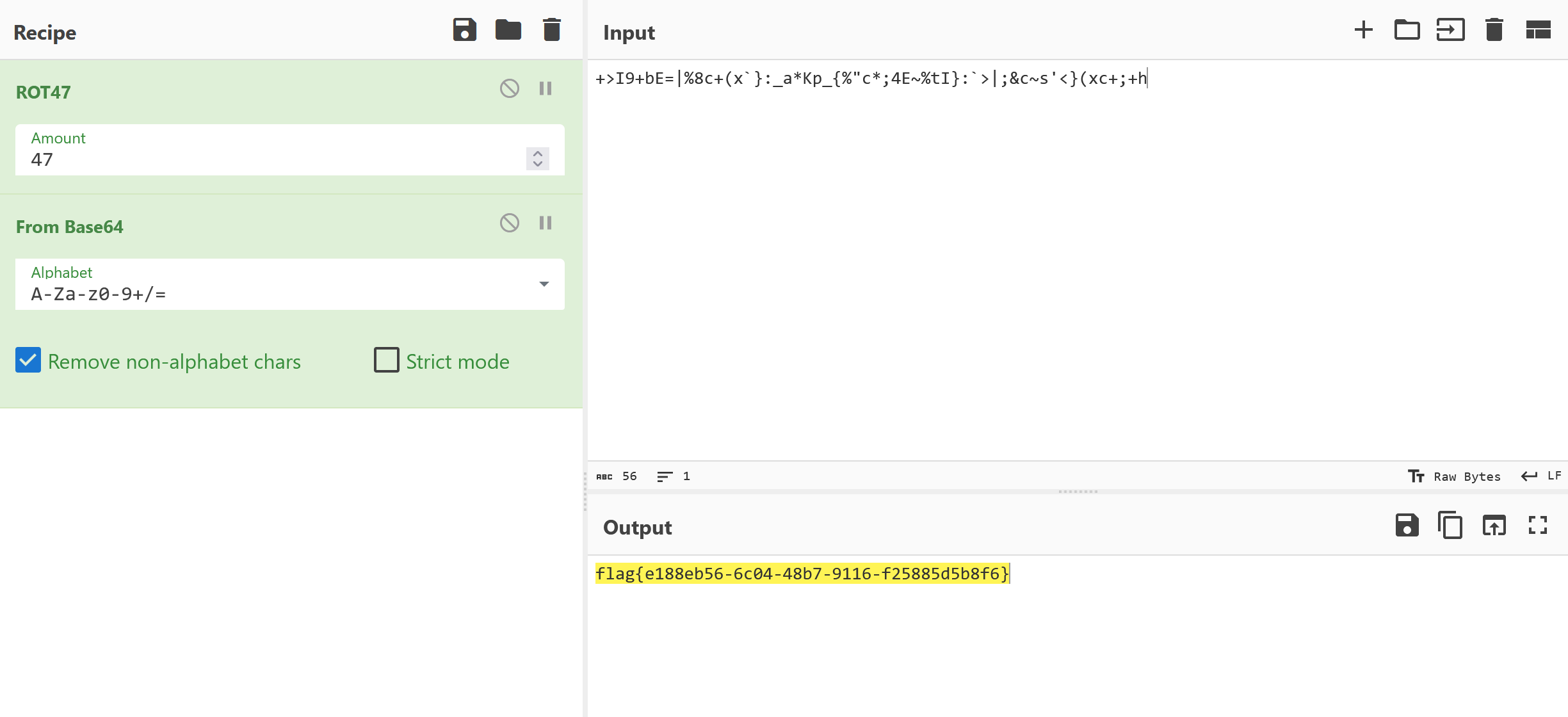Save the recipe using the disk icon
Viewport: 1568px width, 717px height.
click(x=464, y=30)
